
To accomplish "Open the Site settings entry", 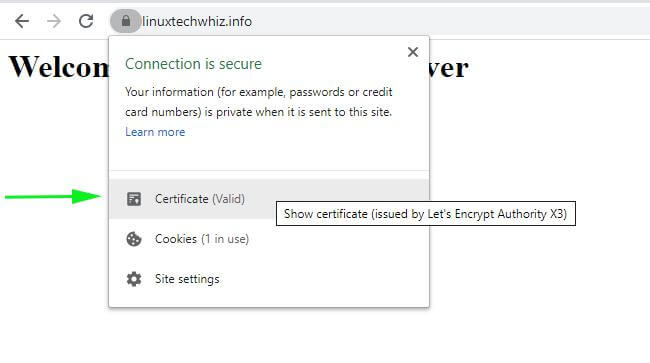I will click(x=269, y=279).
